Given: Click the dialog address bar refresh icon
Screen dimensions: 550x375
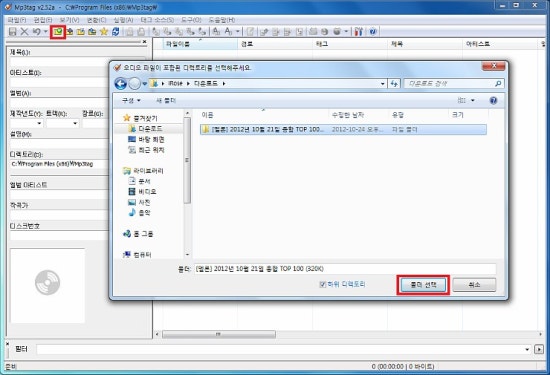Looking at the screenshot, I should tap(394, 83).
